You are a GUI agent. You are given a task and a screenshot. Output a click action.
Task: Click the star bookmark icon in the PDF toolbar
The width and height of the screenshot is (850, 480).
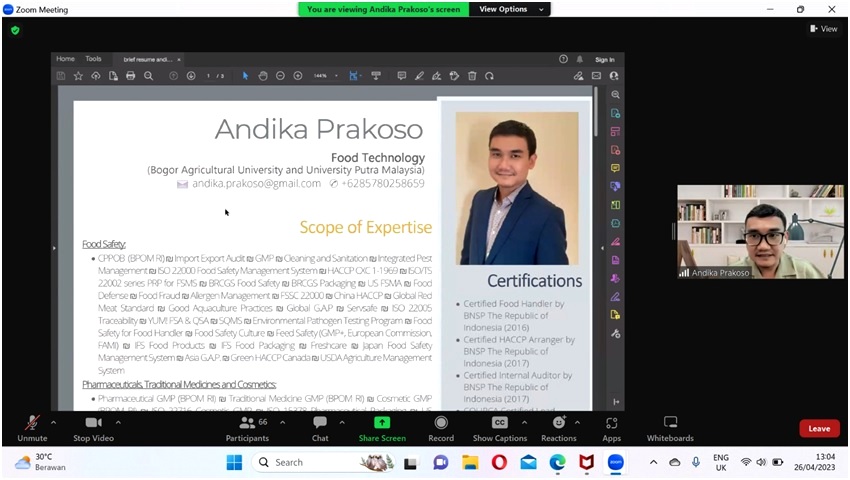(x=78, y=76)
